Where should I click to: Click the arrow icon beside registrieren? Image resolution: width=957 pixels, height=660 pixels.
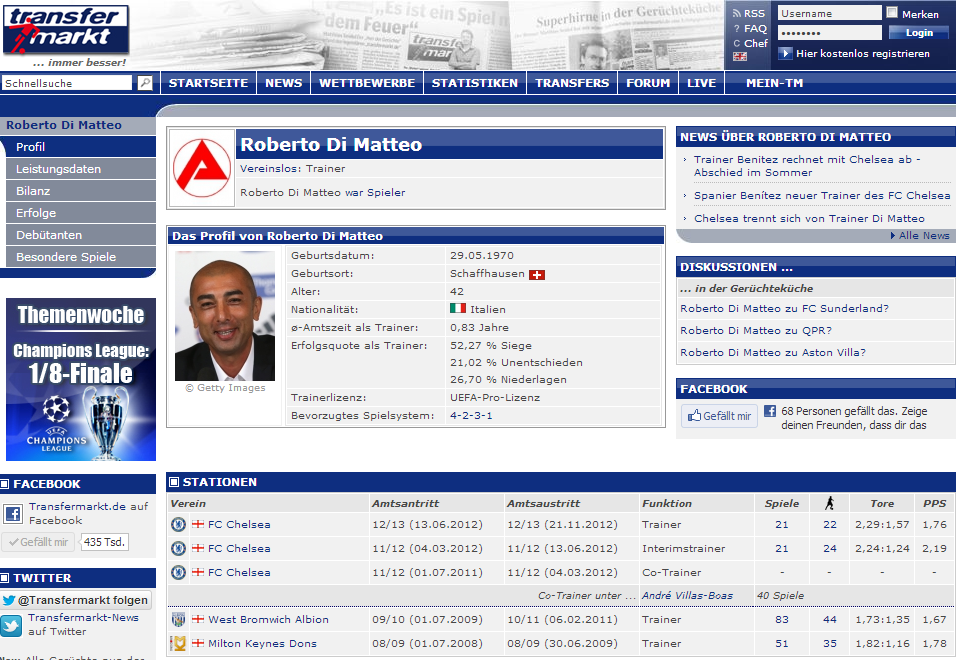pos(786,54)
